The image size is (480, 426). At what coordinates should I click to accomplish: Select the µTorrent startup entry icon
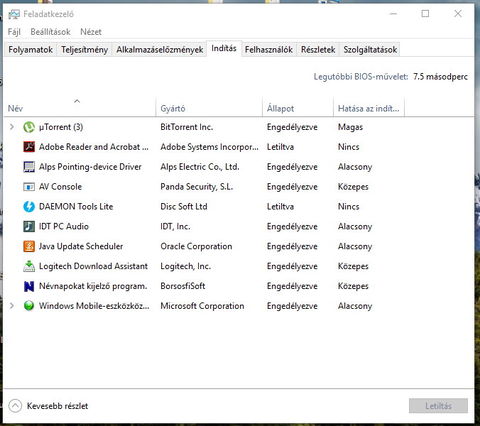click(x=29, y=127)
